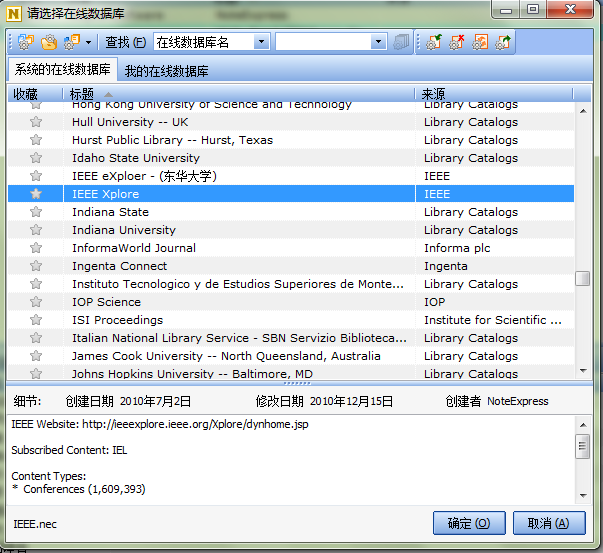Click the database list scrollbar thumb

click(x=583, y=278)
